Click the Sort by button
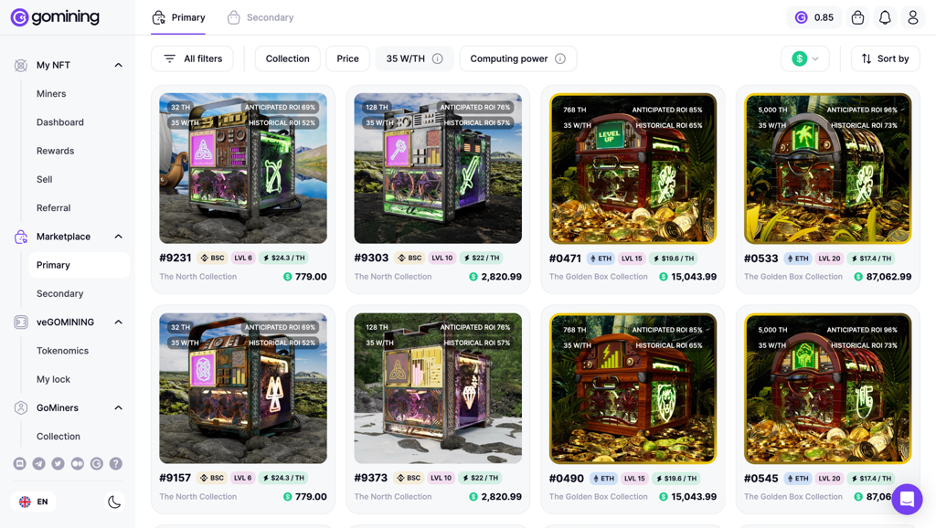The height and width of the screenshot is (528, 936). [x=885, y=58]
